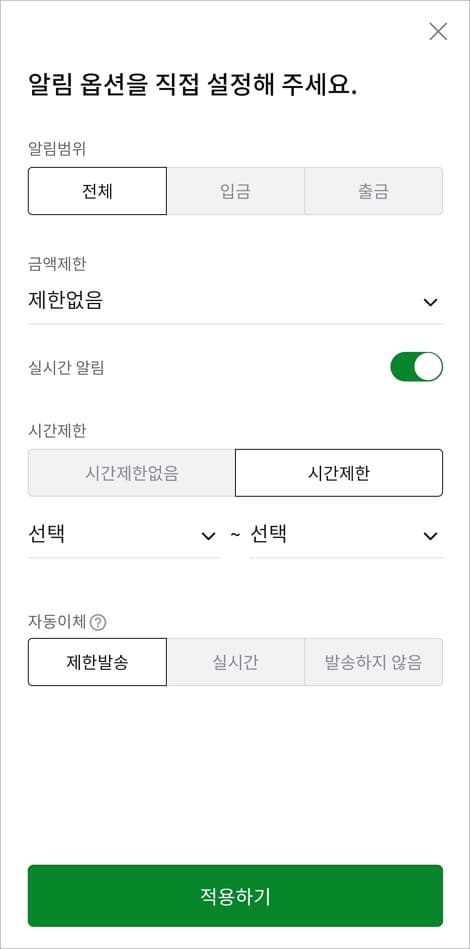
Task: Open the 자동이체 help question-mark icon
Action: (x=97, y=622)
